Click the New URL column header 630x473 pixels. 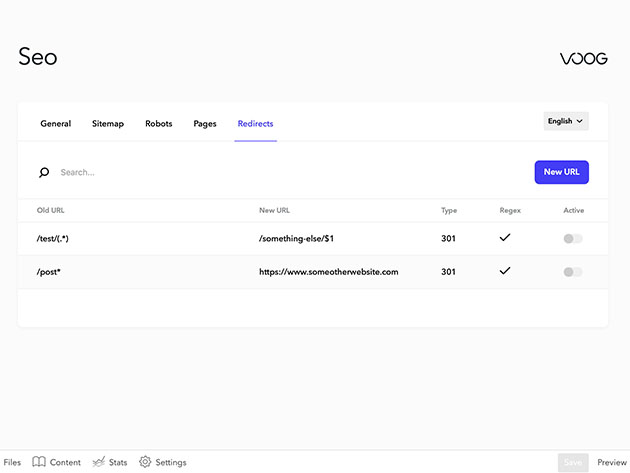274,210
